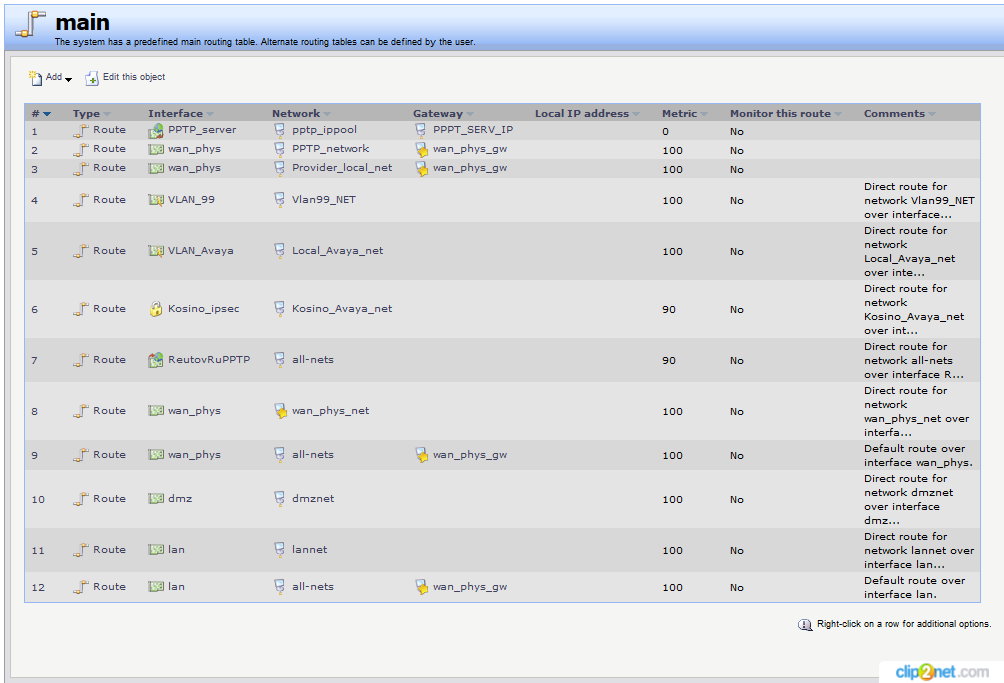Select Kosino_ipsec interface entry
The width and height of the screenshot is (1004, 683).
point(204,309)
